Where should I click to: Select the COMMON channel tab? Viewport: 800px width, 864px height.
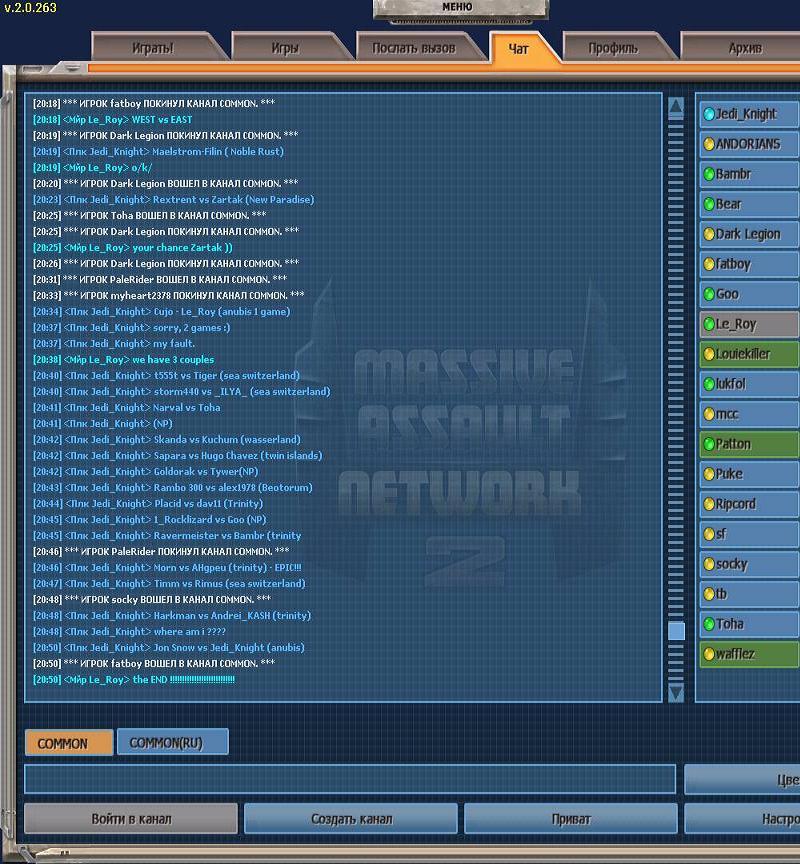click(69, 742)
